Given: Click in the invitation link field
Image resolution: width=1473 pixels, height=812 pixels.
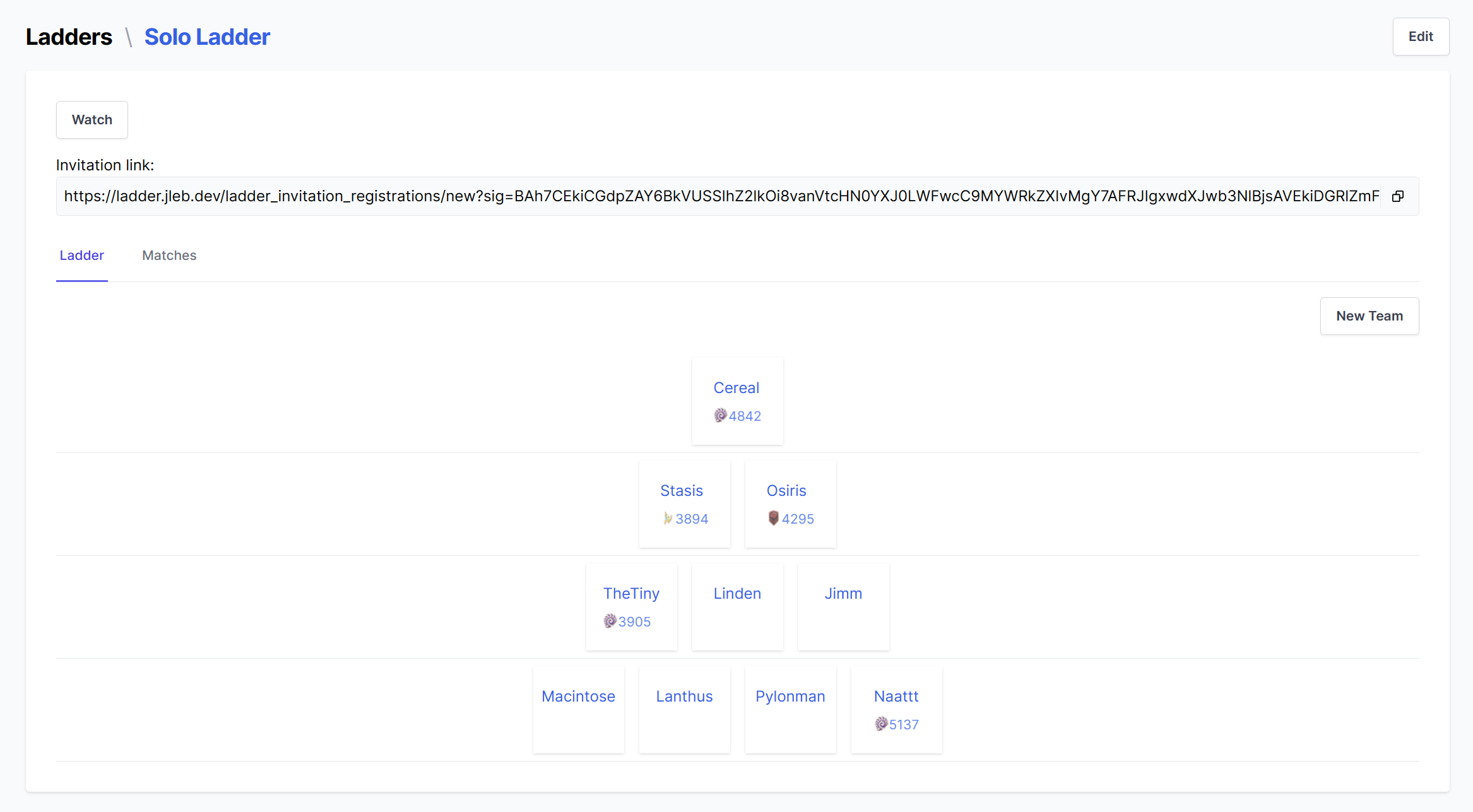Looking at the screenshot, I should [719, 196].
